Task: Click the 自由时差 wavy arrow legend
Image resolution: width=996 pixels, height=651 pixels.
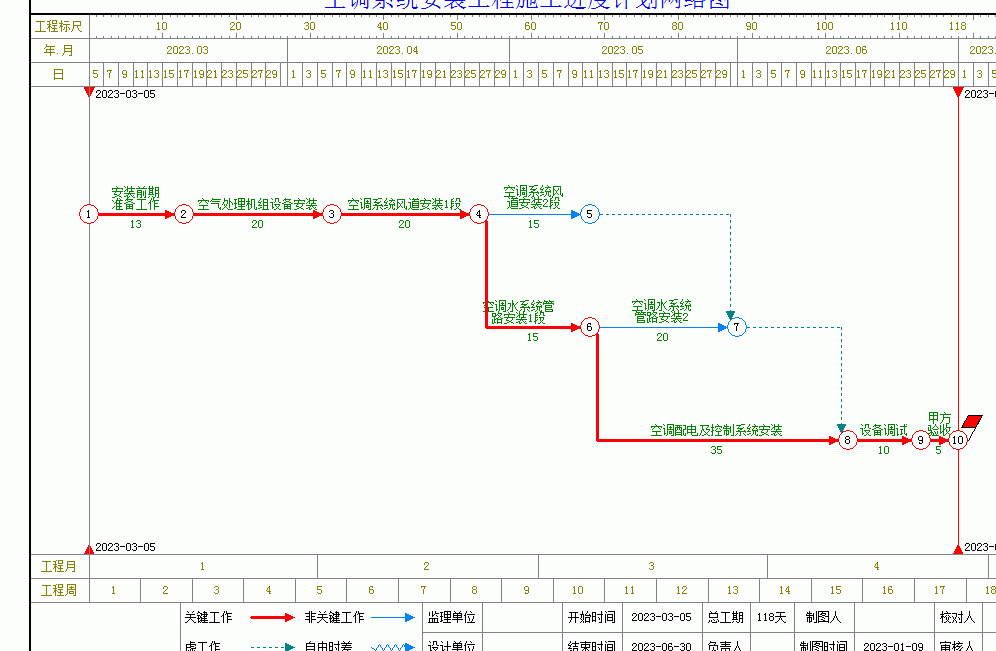Action: coord(393,647)
